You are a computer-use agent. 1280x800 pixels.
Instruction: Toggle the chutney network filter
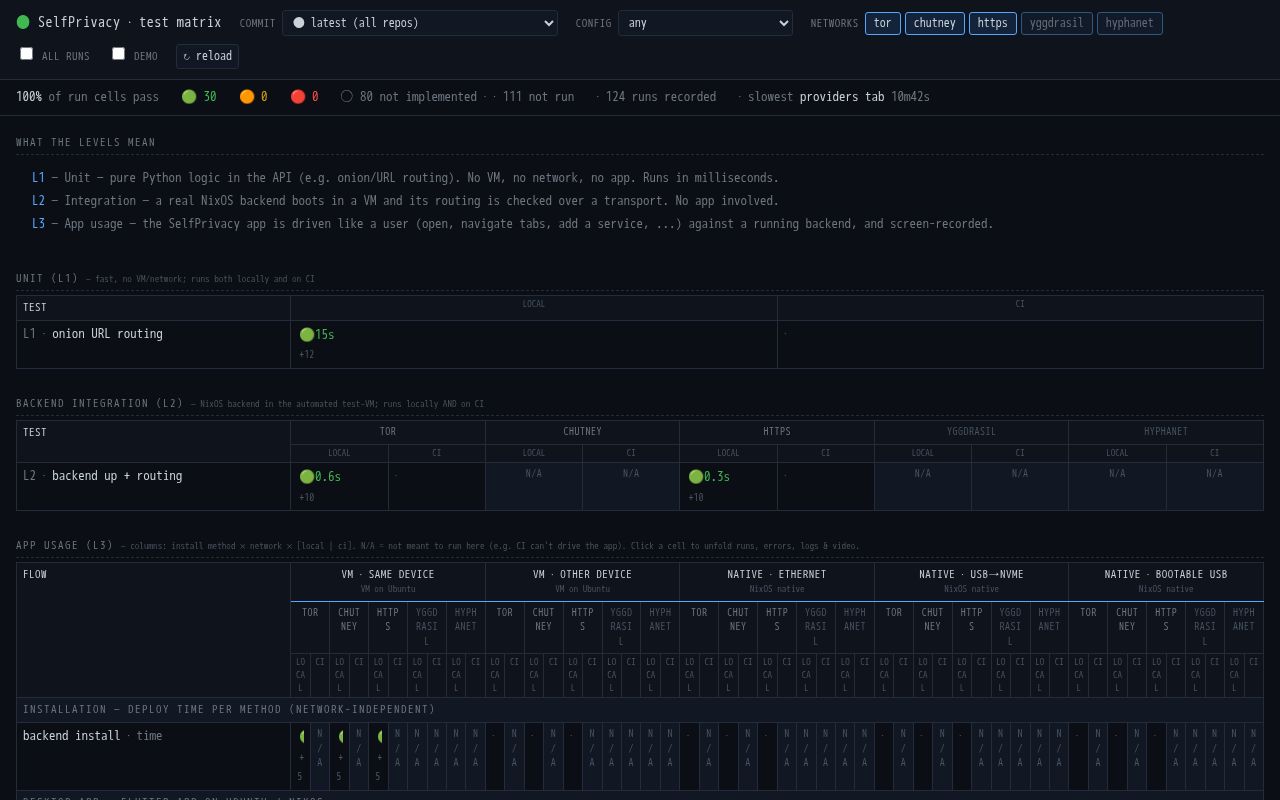point(935,23)
